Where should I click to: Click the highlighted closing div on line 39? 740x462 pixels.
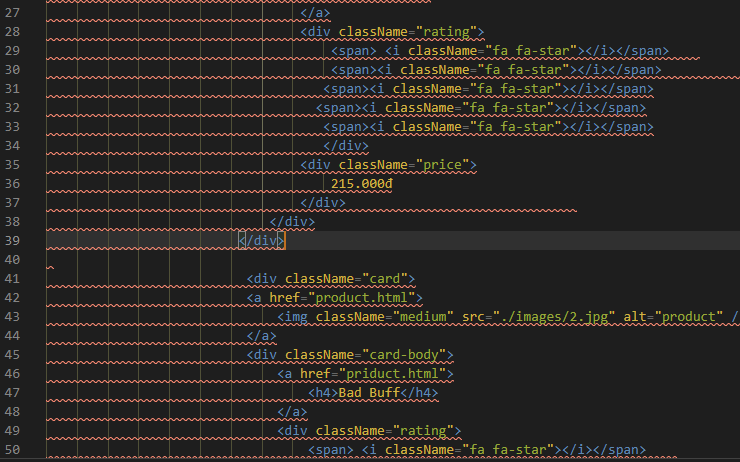[x=261, y=241]
